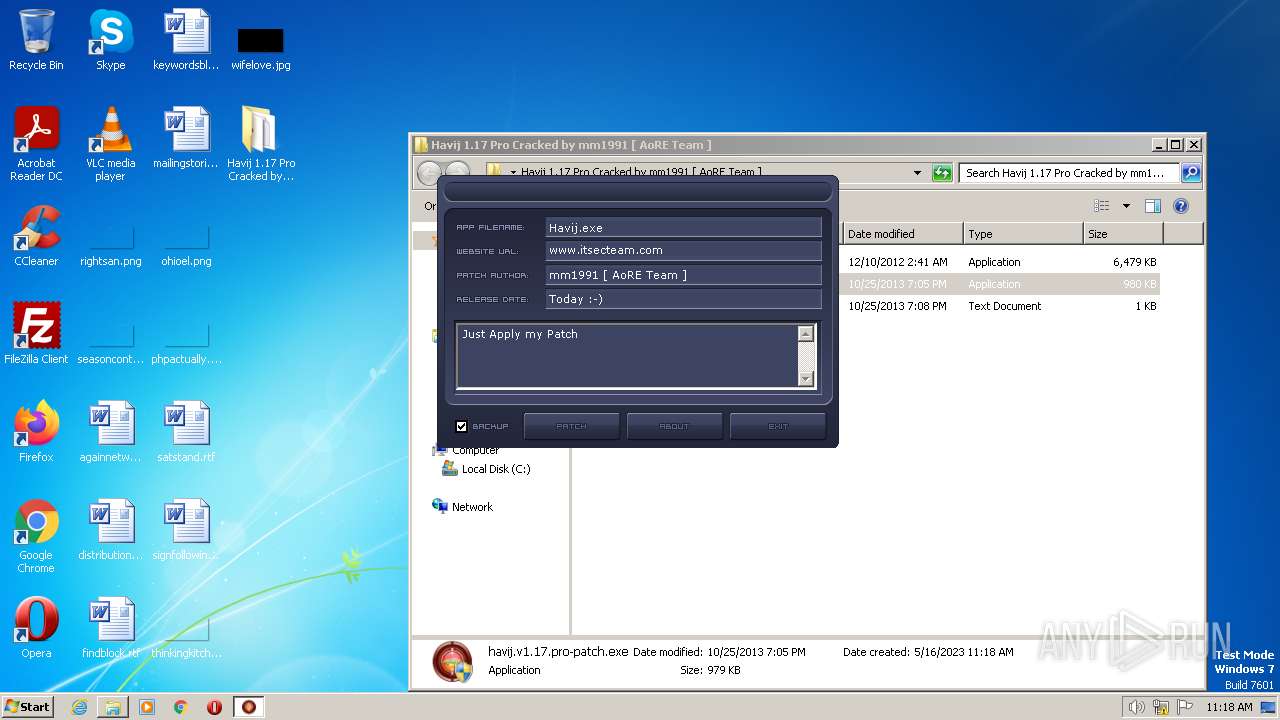The image size is (1280, 720).
Task: Select the againnetw... Word document
Action: [x=110, y=431]
